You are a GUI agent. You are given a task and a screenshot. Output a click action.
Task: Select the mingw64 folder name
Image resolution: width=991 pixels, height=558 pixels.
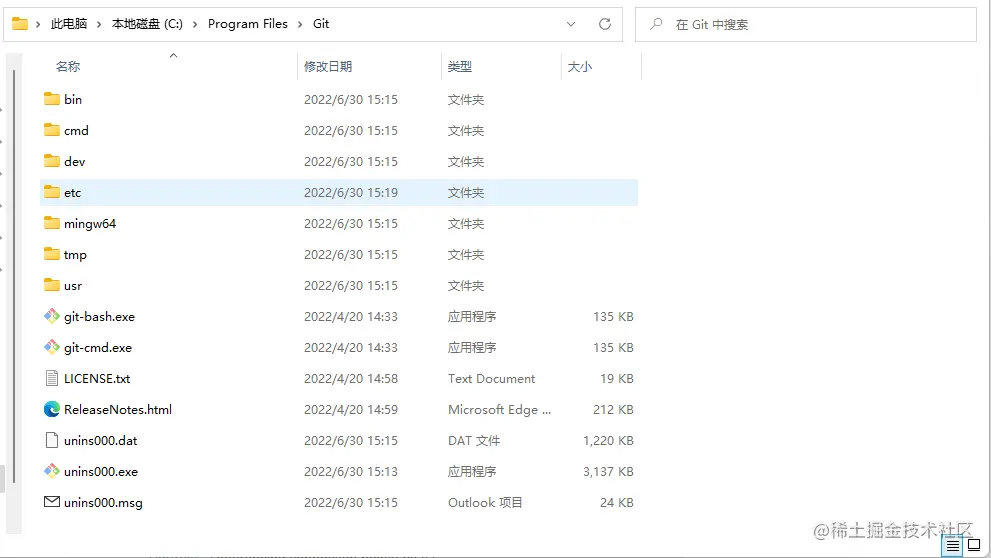pos(90,223)
